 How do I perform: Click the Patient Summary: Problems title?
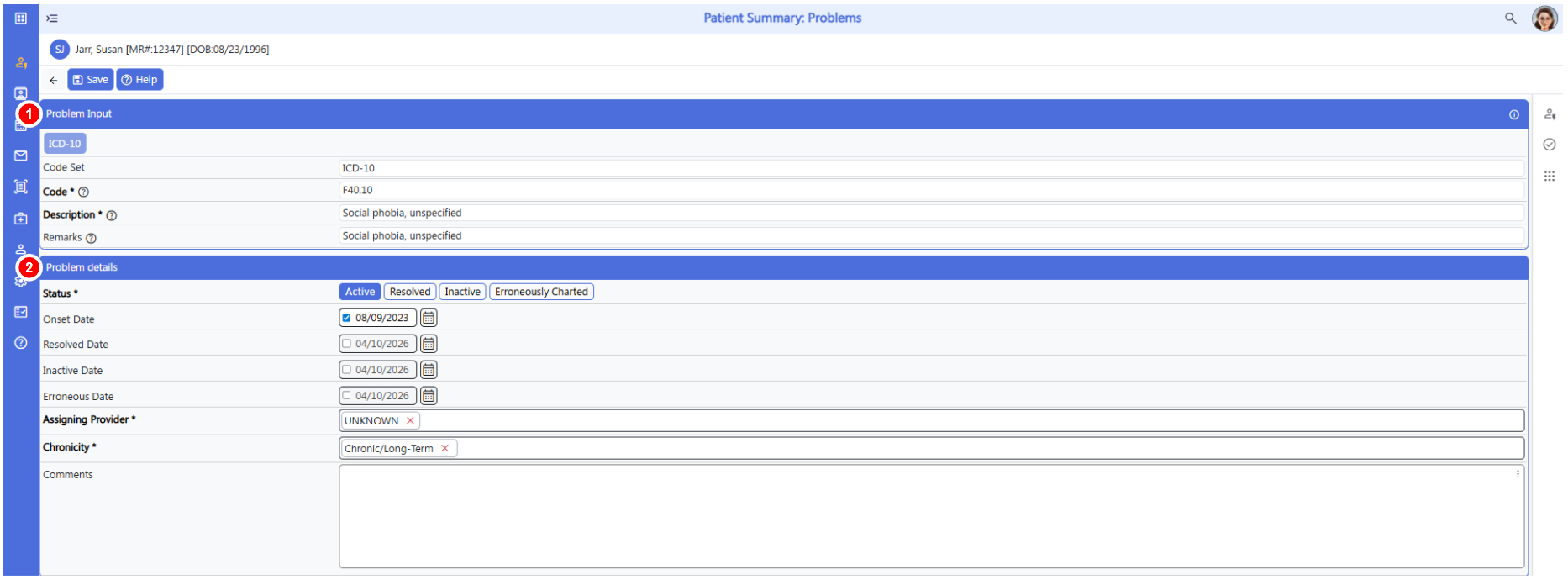pyautogui.click(x=782, y=18)
